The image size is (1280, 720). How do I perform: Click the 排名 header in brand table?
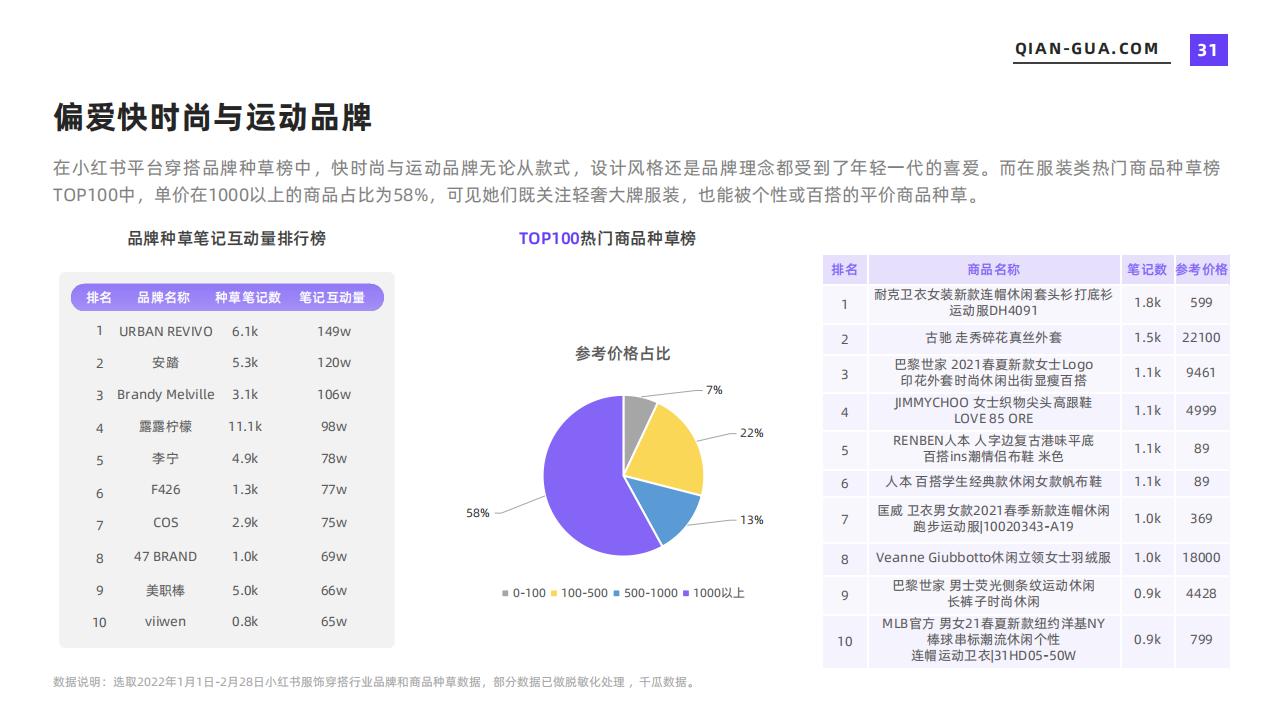99,298
